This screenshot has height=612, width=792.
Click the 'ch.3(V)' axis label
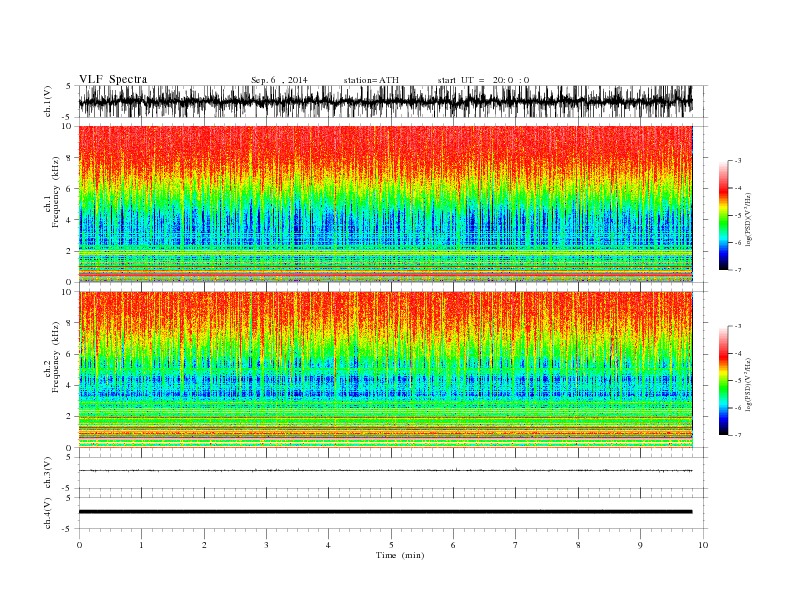(x=48, y=473)
